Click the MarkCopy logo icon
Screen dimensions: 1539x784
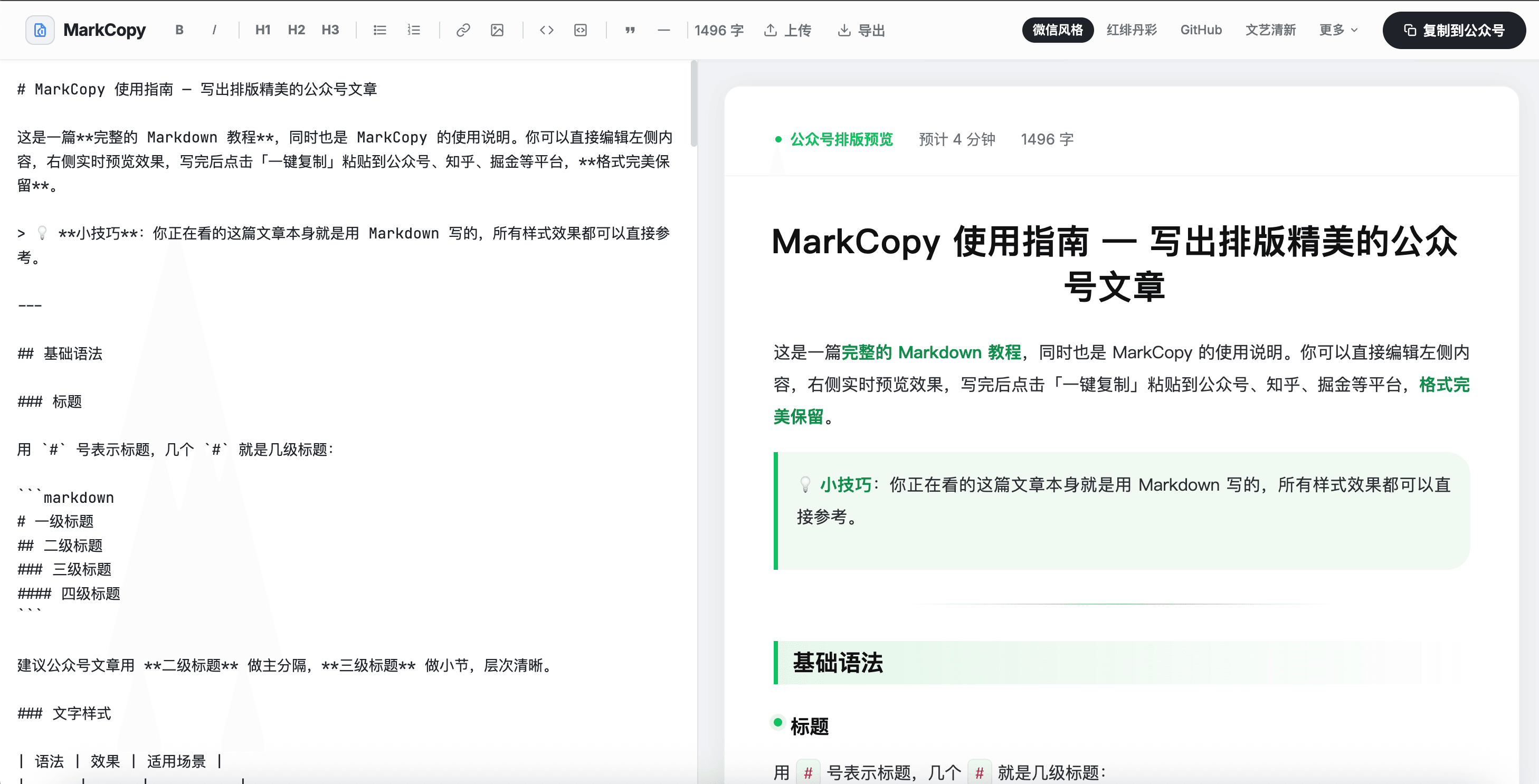pos(40,30)
